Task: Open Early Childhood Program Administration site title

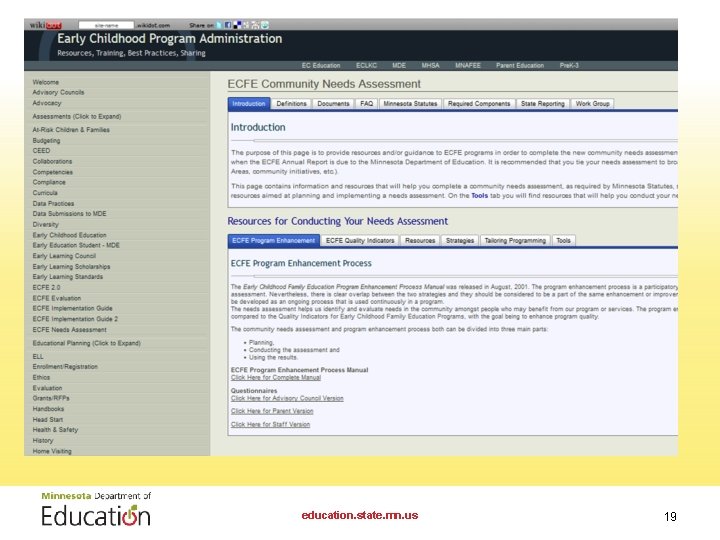Action: [x=169, y=39]
